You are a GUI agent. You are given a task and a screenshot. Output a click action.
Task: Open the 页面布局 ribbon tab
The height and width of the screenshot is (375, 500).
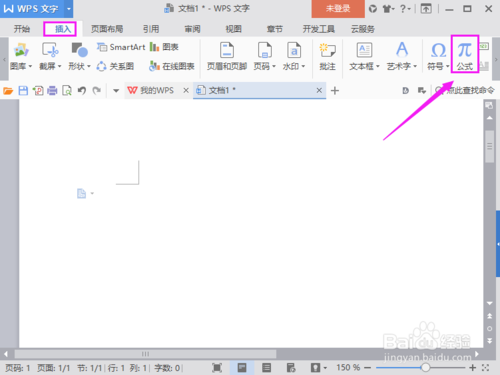point(107,29)
